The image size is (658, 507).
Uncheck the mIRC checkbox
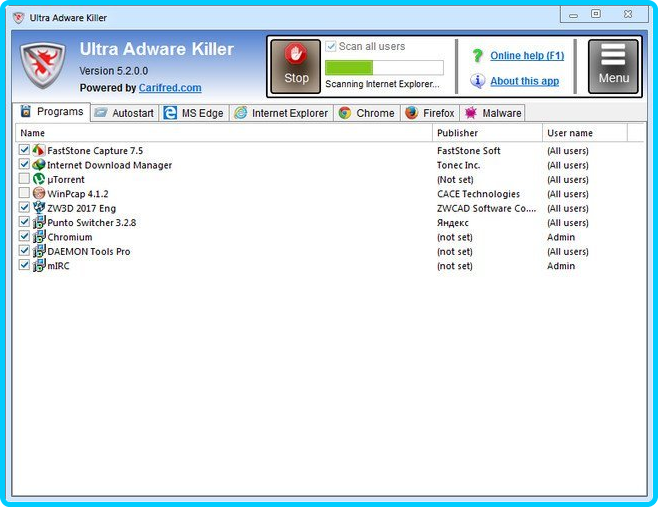click(24, 265)
